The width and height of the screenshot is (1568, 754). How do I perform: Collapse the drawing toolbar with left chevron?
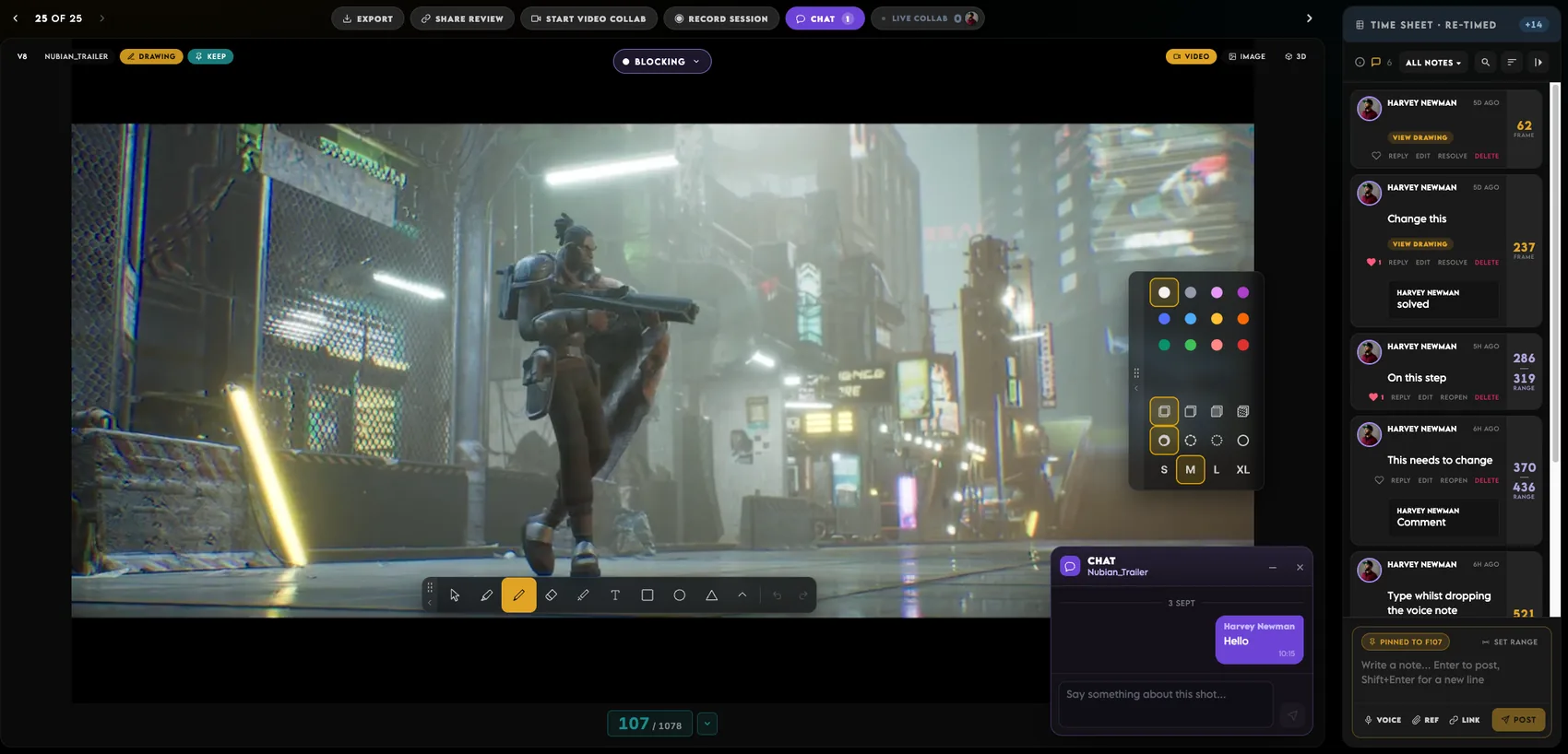point(429,603)
